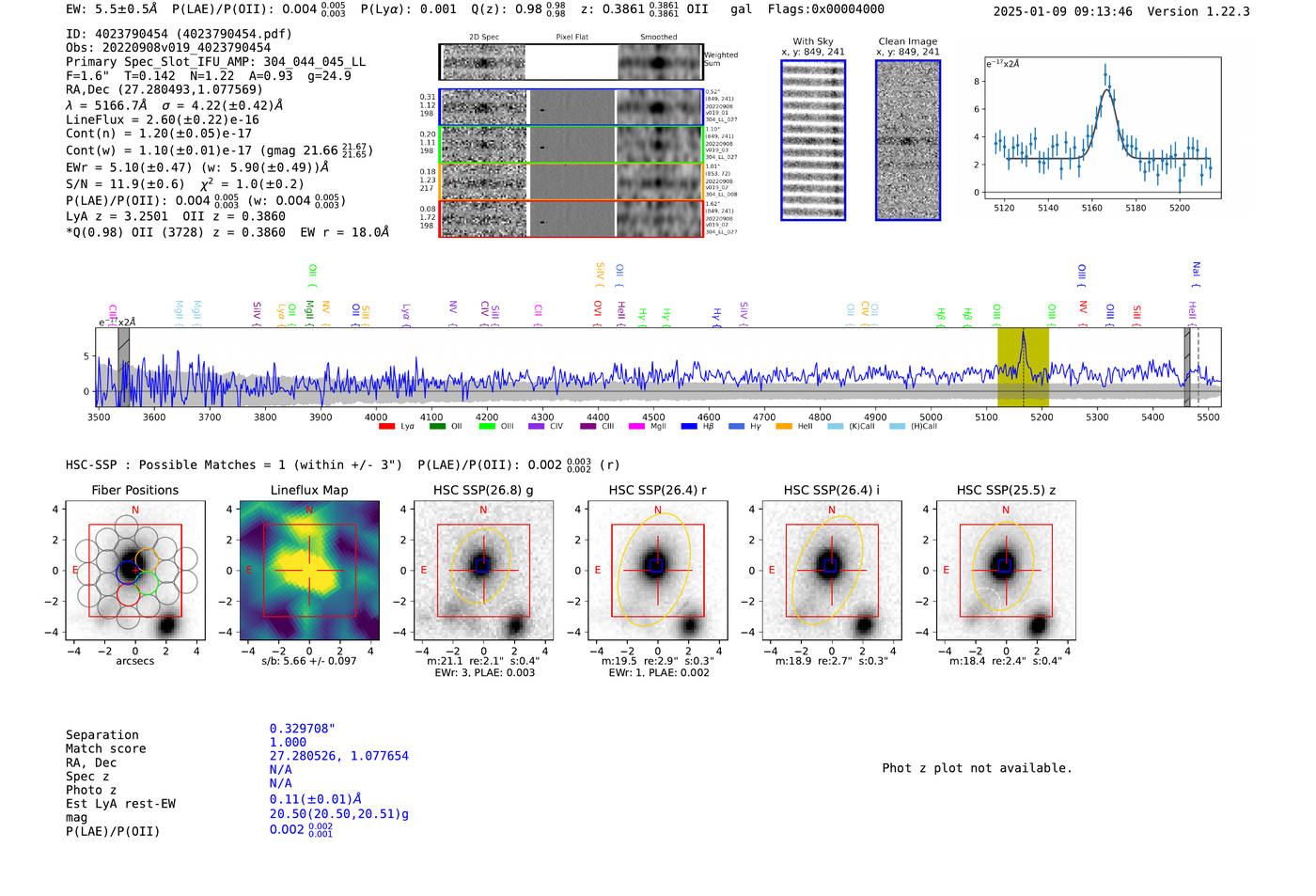Click the Weighted Sum smoothed 2D spectrum
Screen dimensions: 1316x896
pyautogui.click(x=659, y=62)
